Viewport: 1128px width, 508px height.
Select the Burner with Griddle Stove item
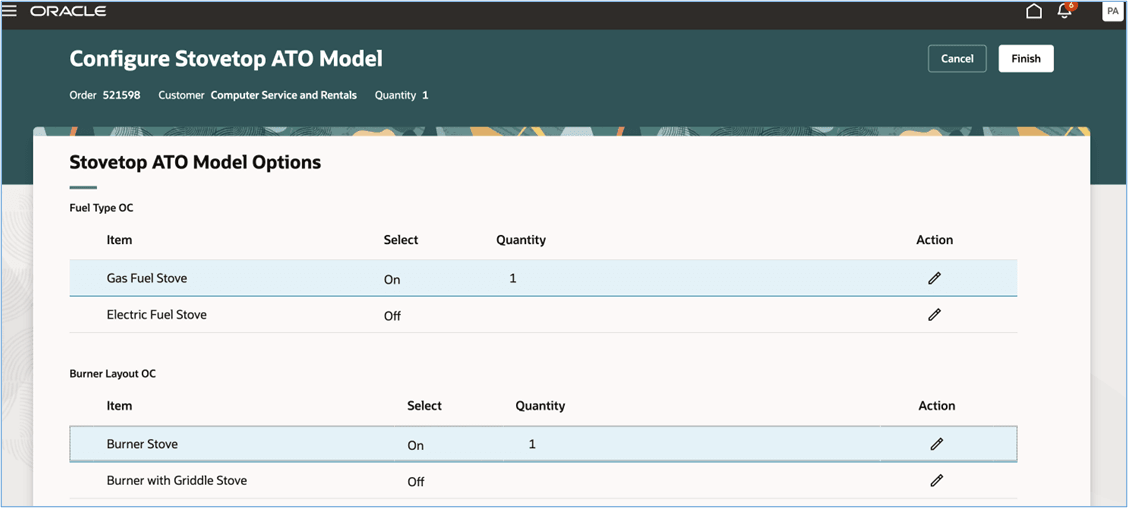coord(177,481)
